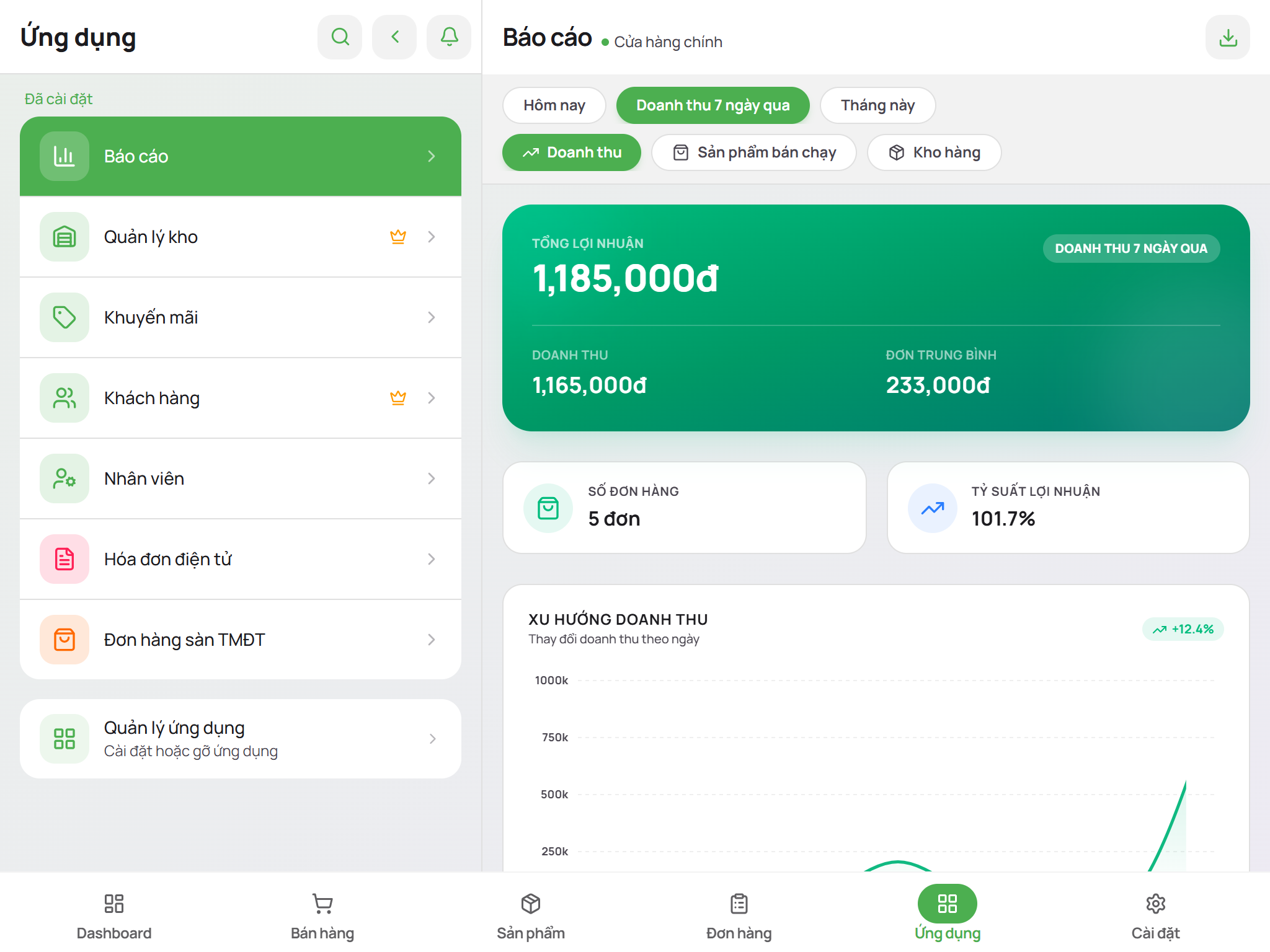Click the back arrow icon in header
The image size is (1270, 952).
point(394,37)
